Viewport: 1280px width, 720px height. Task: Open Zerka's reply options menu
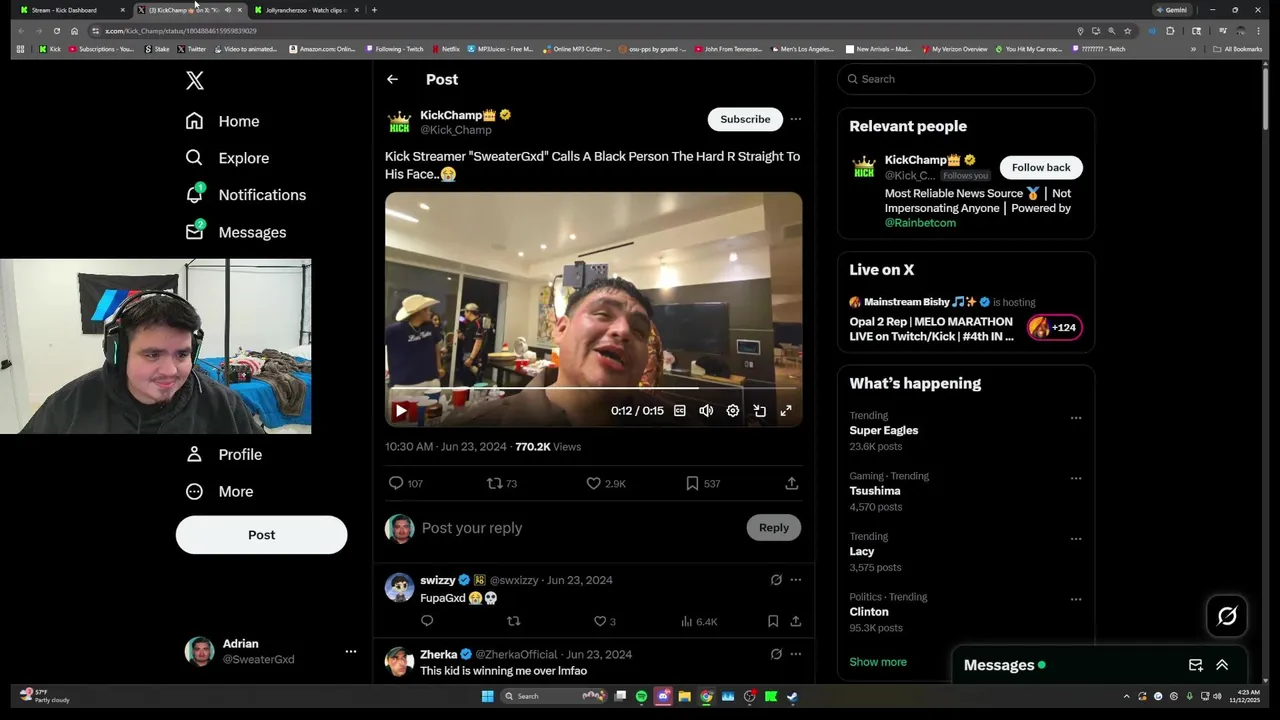click(795, 654)
